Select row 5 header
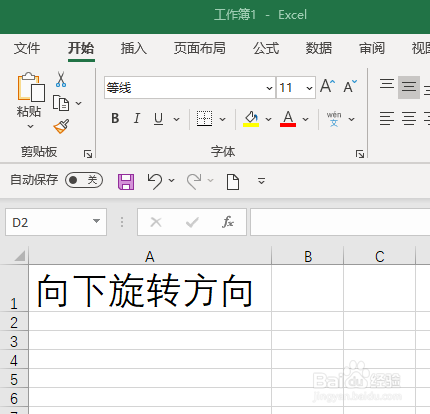 click(x=14, y=378)
